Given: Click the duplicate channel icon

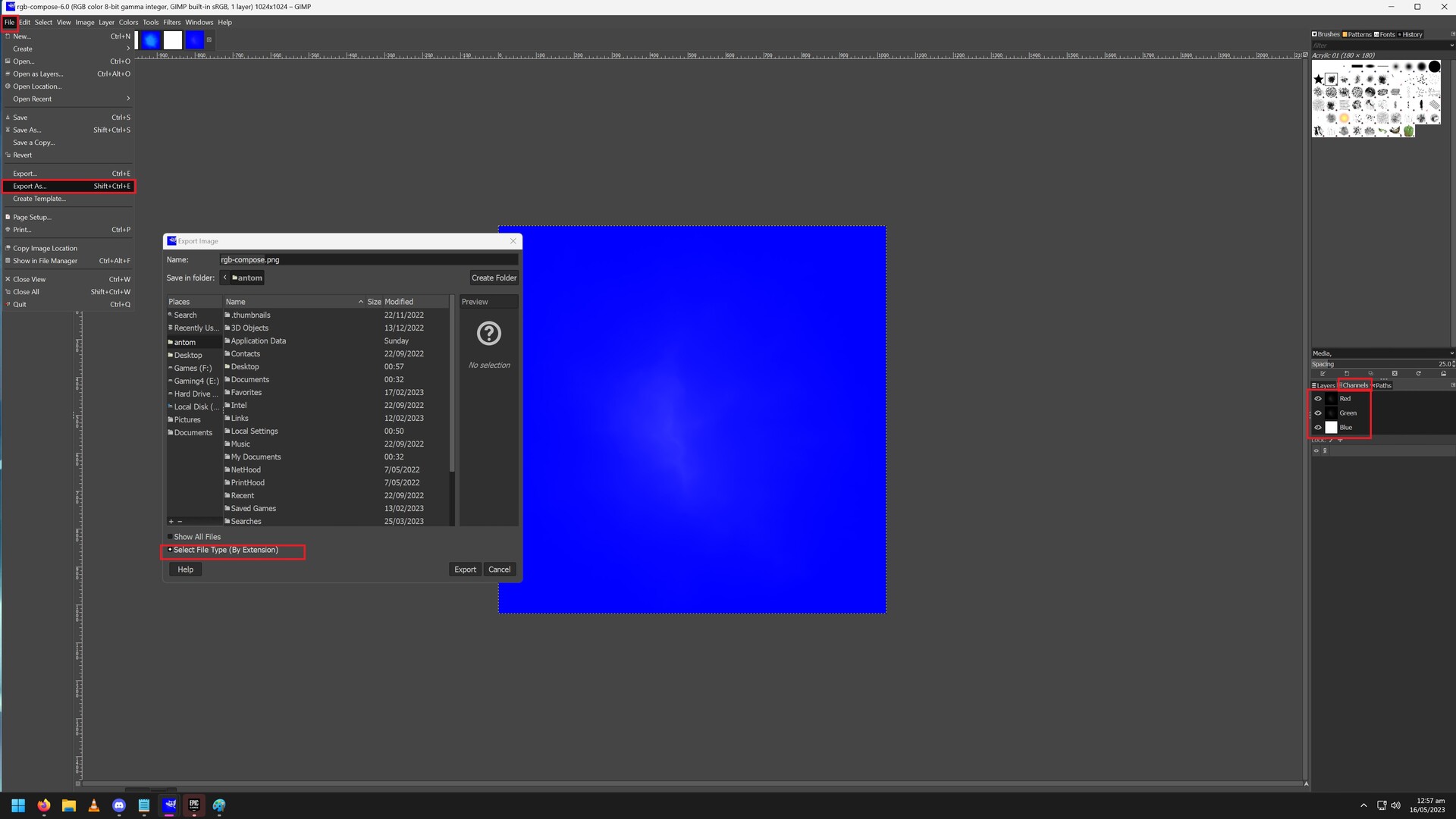Looking at the screenshot, I should pyautogui.click(x=1371, y=373).
